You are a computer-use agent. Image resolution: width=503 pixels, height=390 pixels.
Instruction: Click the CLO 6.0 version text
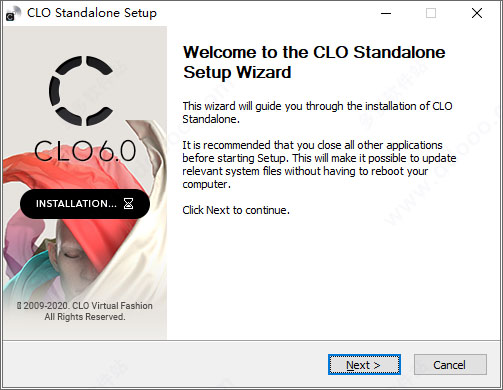tap(85, 151)
